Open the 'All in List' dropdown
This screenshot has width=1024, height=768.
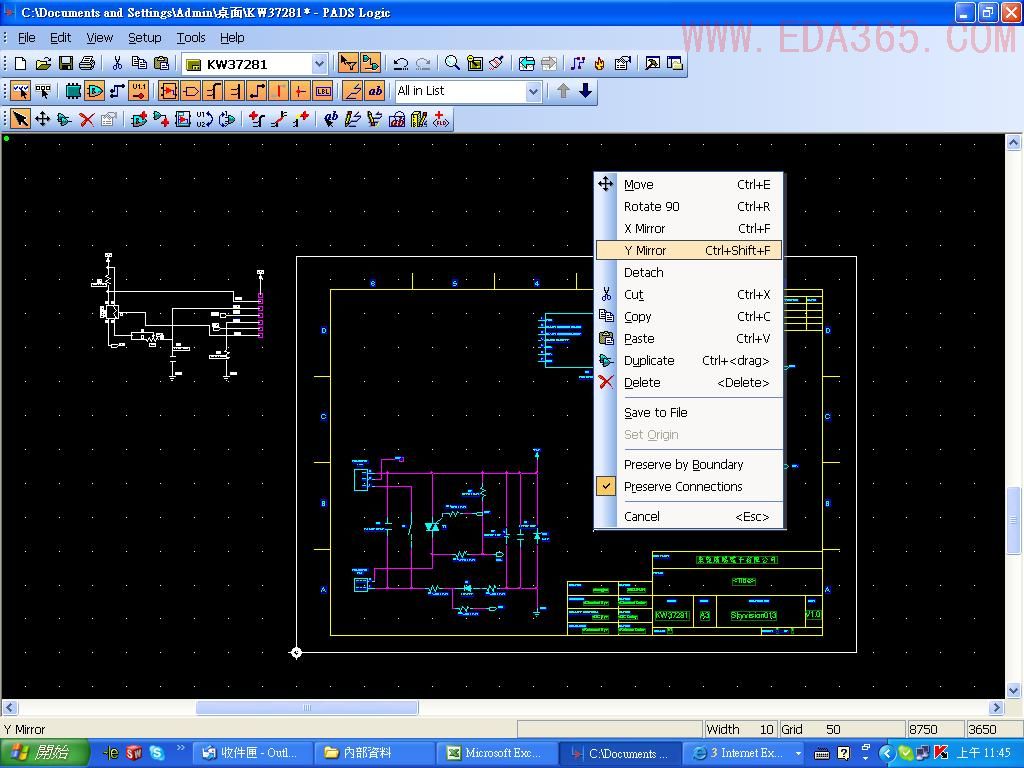pos(533,91)
